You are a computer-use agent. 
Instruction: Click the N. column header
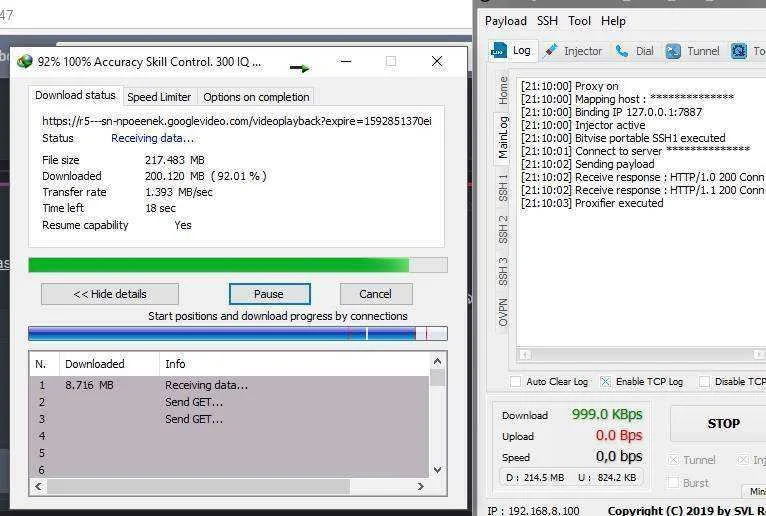point(44,364)
